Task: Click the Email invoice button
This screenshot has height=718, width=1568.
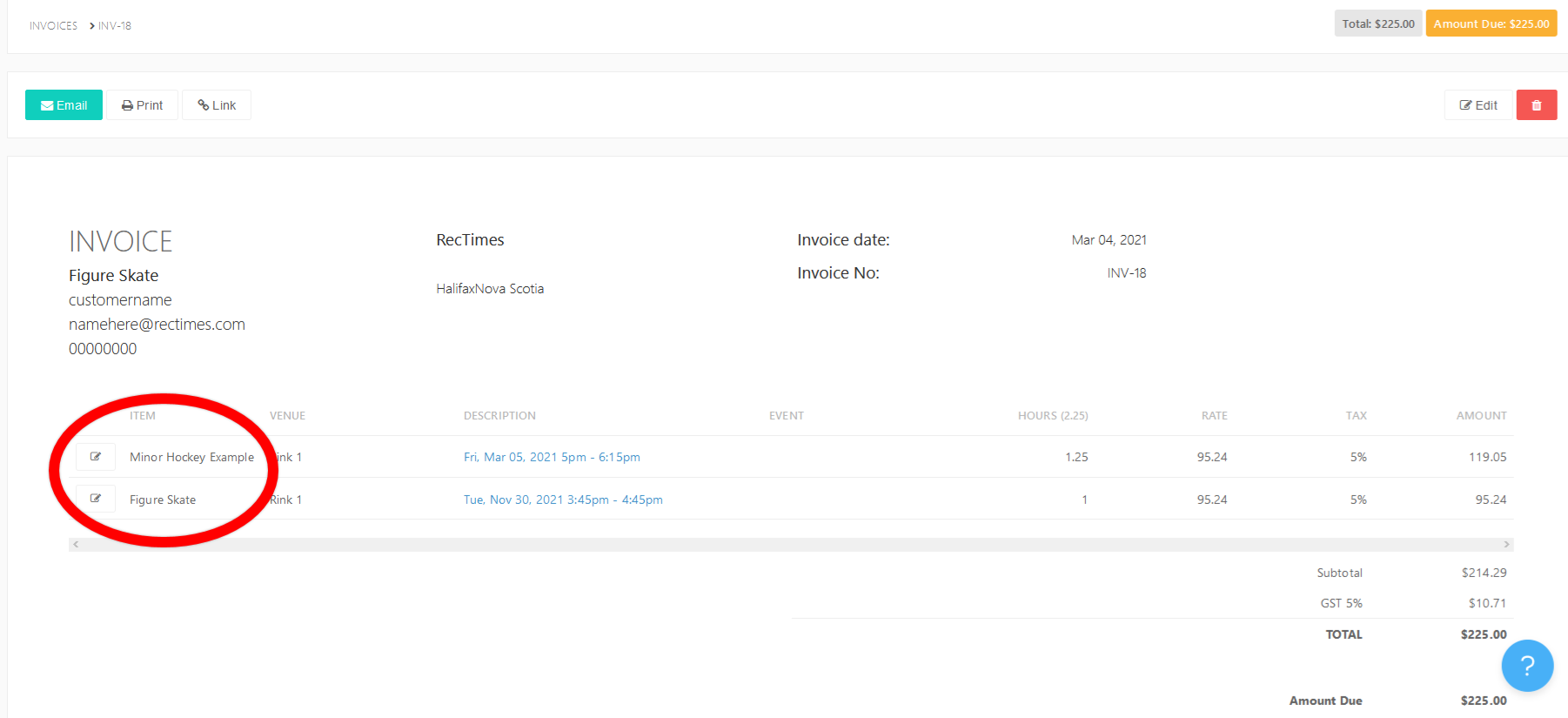Action: [64, 105]
